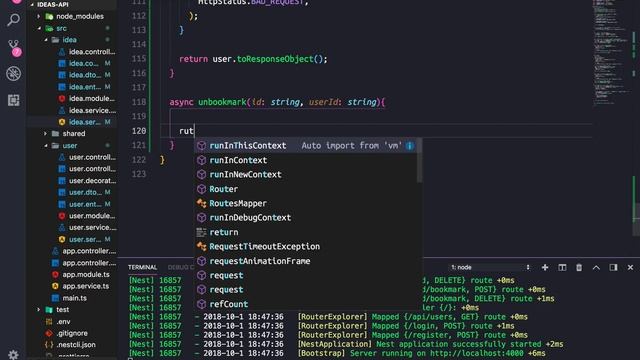Image resolution: width=640 pixels, height=360 pixels.
Task: Expand the shared folder
Action: click(x=73, y=133)
